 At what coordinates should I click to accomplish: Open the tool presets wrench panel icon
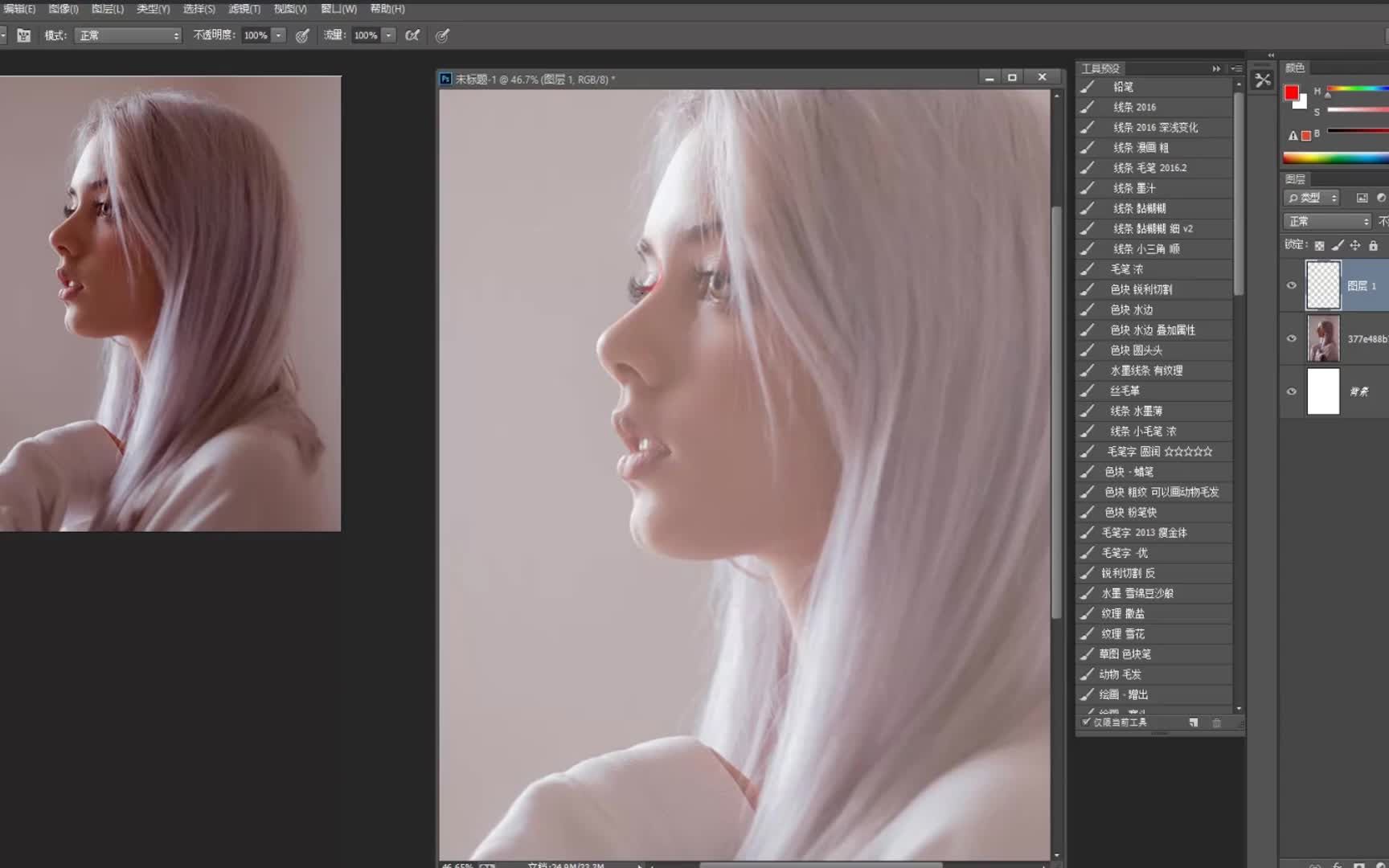(x=1263, y=80)
